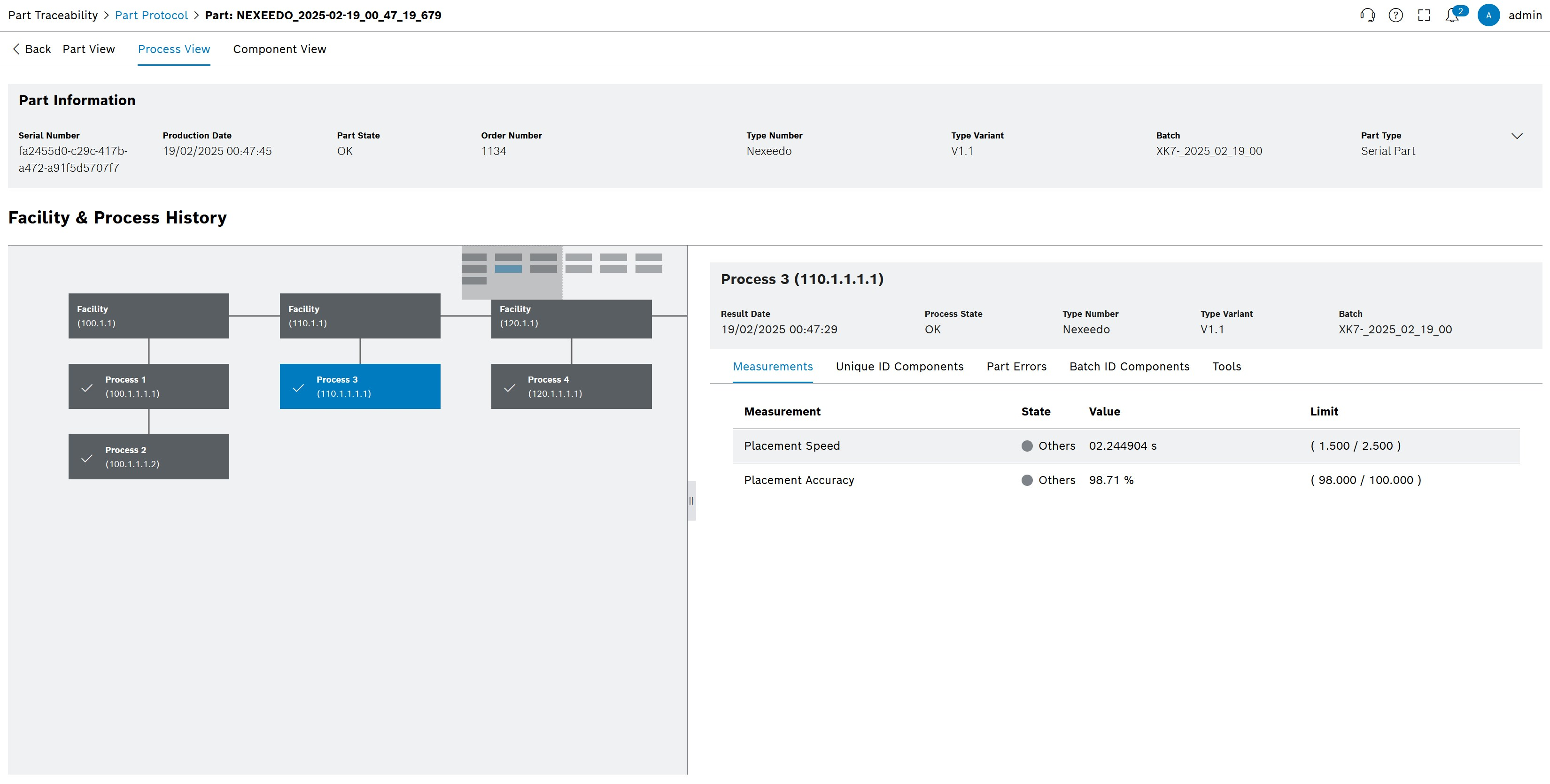Viewport: 1550px width, 784px height.
Task: Click the production date 19/02/2025 00:47:45
Action: [x=217, y=152]
